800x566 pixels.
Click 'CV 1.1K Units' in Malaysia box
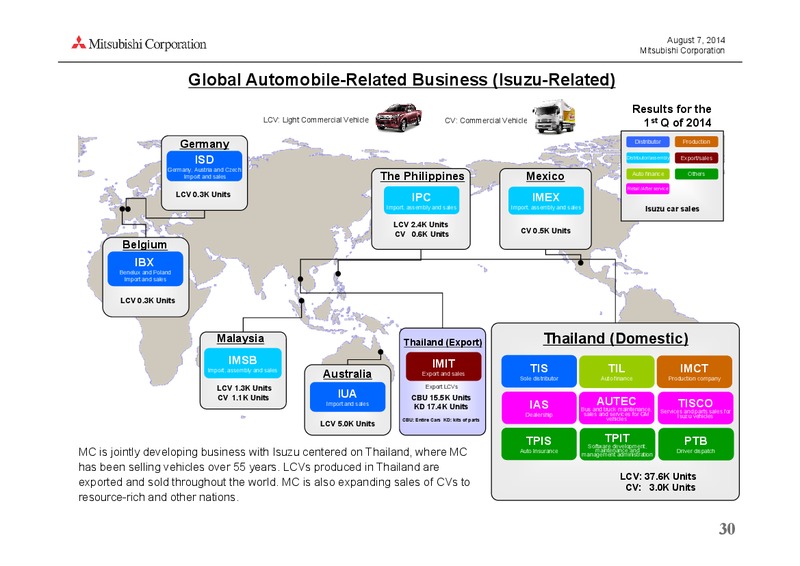click(243, 398)
